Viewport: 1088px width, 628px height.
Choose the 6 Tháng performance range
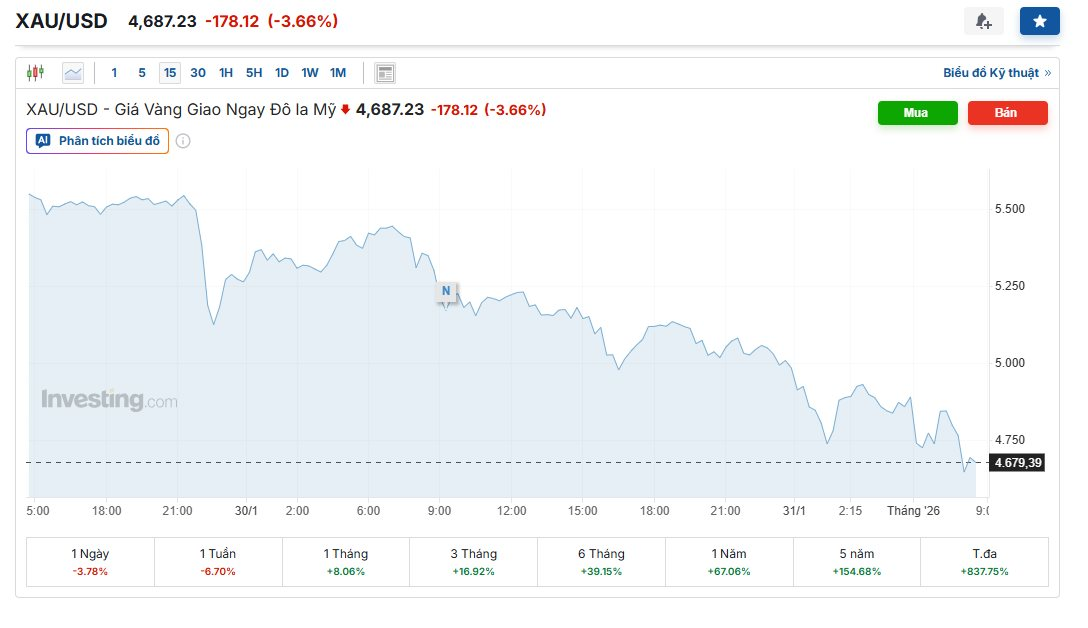pos(600,561)
